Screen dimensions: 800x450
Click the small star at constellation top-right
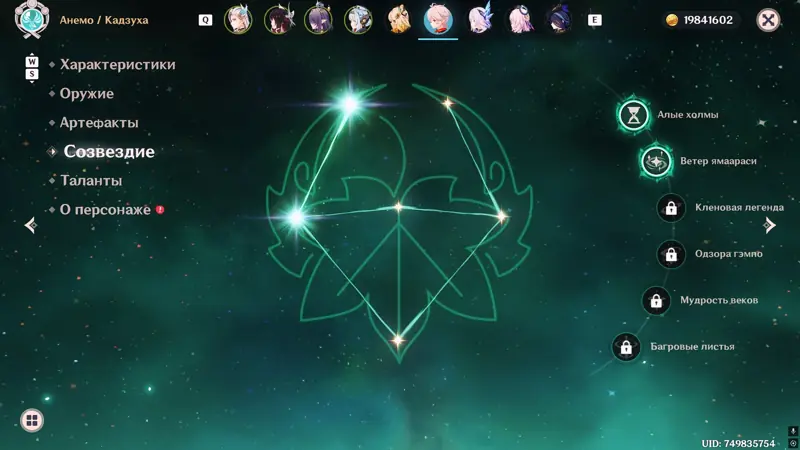447,104
